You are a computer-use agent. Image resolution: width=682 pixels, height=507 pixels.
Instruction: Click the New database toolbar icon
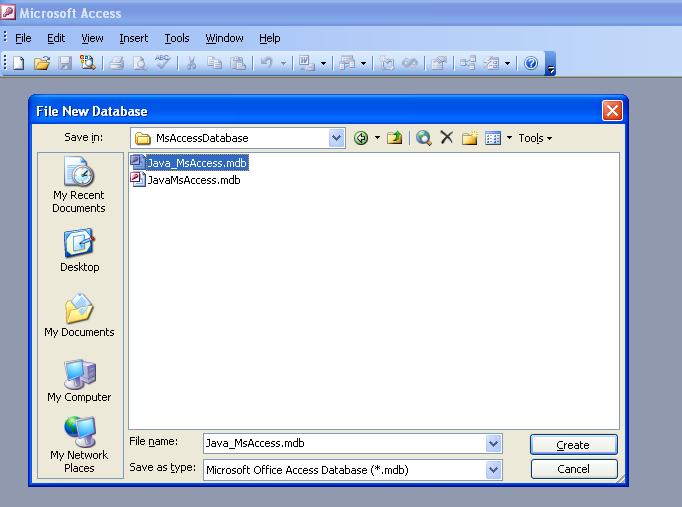pyautogui.click(x=19, y=63)
